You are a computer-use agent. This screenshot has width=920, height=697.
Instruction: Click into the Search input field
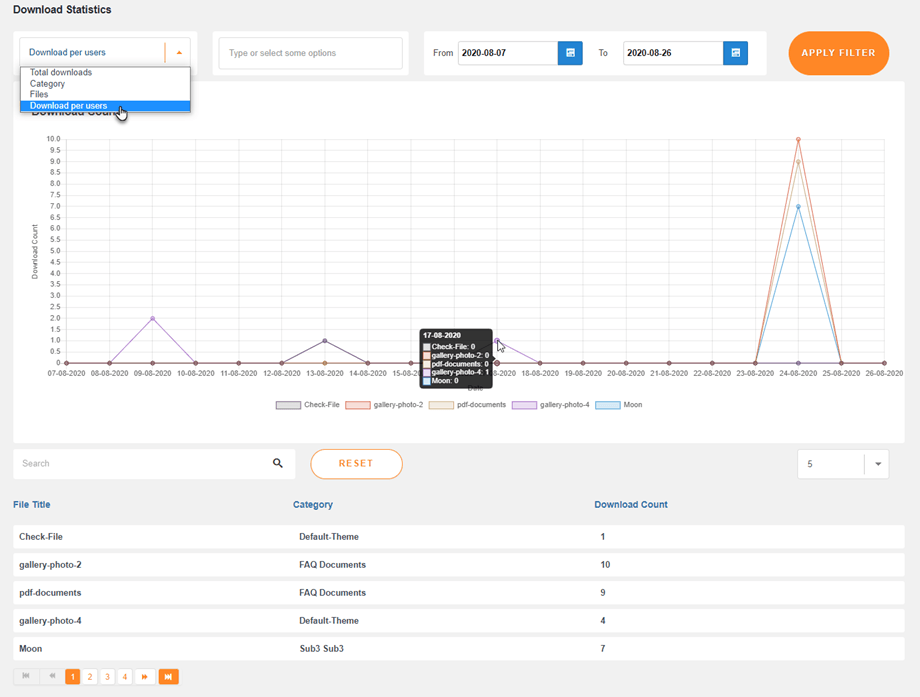click(140, 464)
